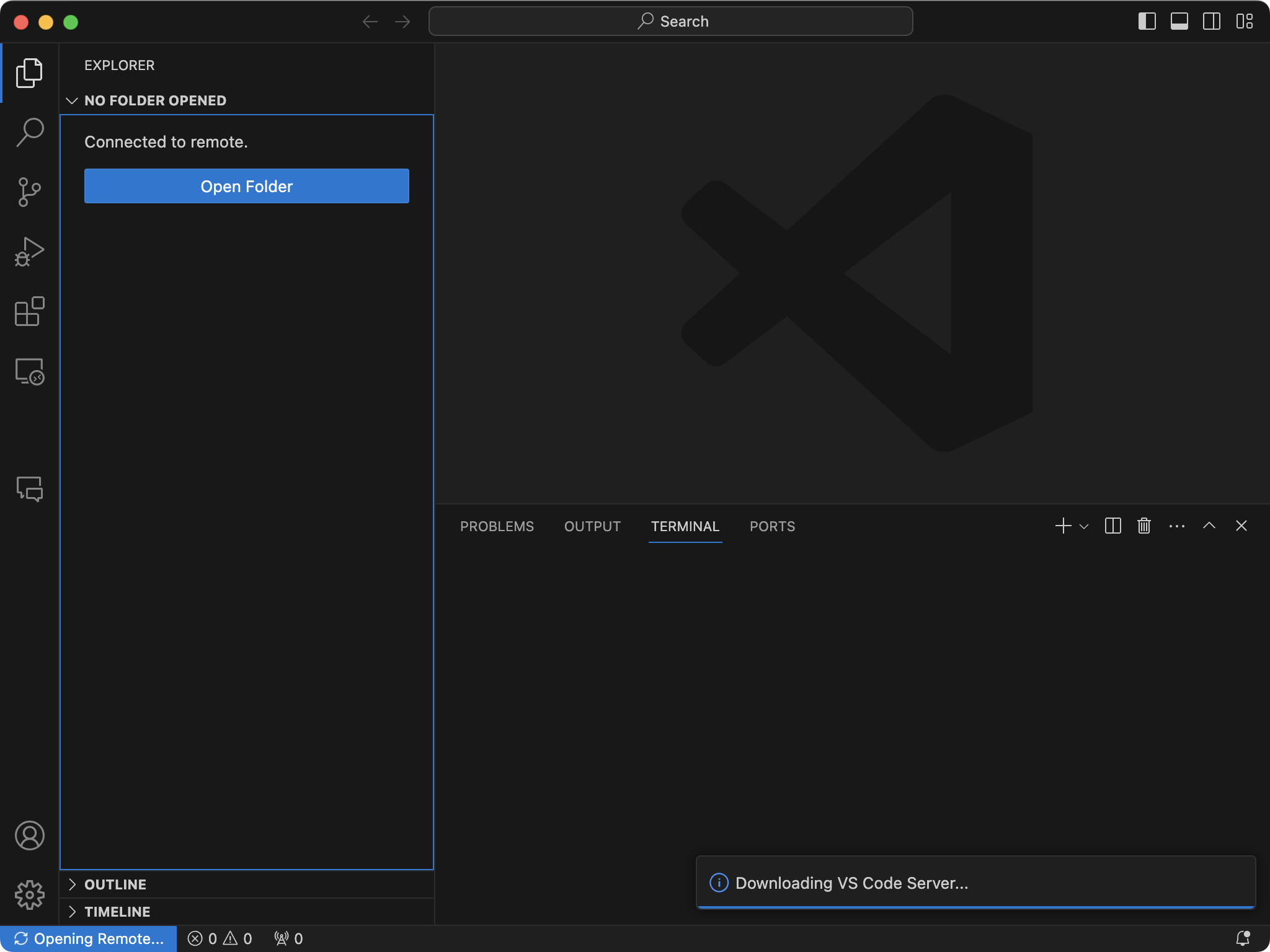Toggle the primary side bar
Screen dimensions: 1270x952
point(1147,22)
